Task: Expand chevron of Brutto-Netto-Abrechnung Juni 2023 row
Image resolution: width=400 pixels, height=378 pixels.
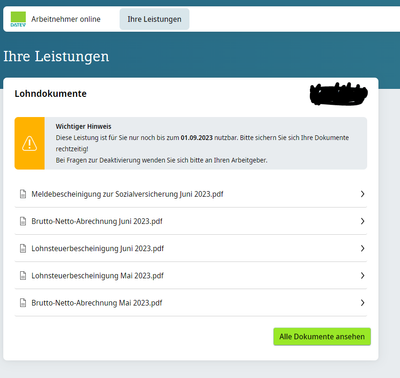Action: tap(362, 221)
